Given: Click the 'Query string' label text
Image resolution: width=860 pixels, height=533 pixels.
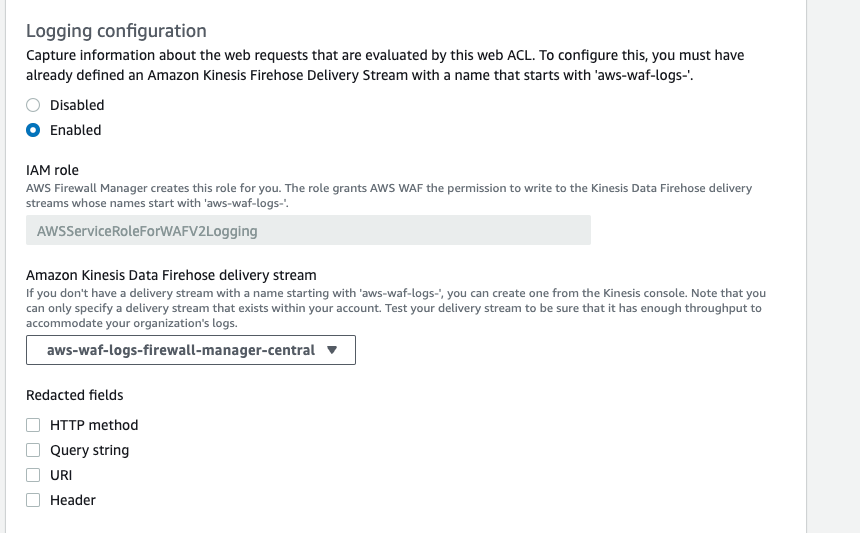Looking at the screenshot, I should pyautogui.click(x=89, y=450).
